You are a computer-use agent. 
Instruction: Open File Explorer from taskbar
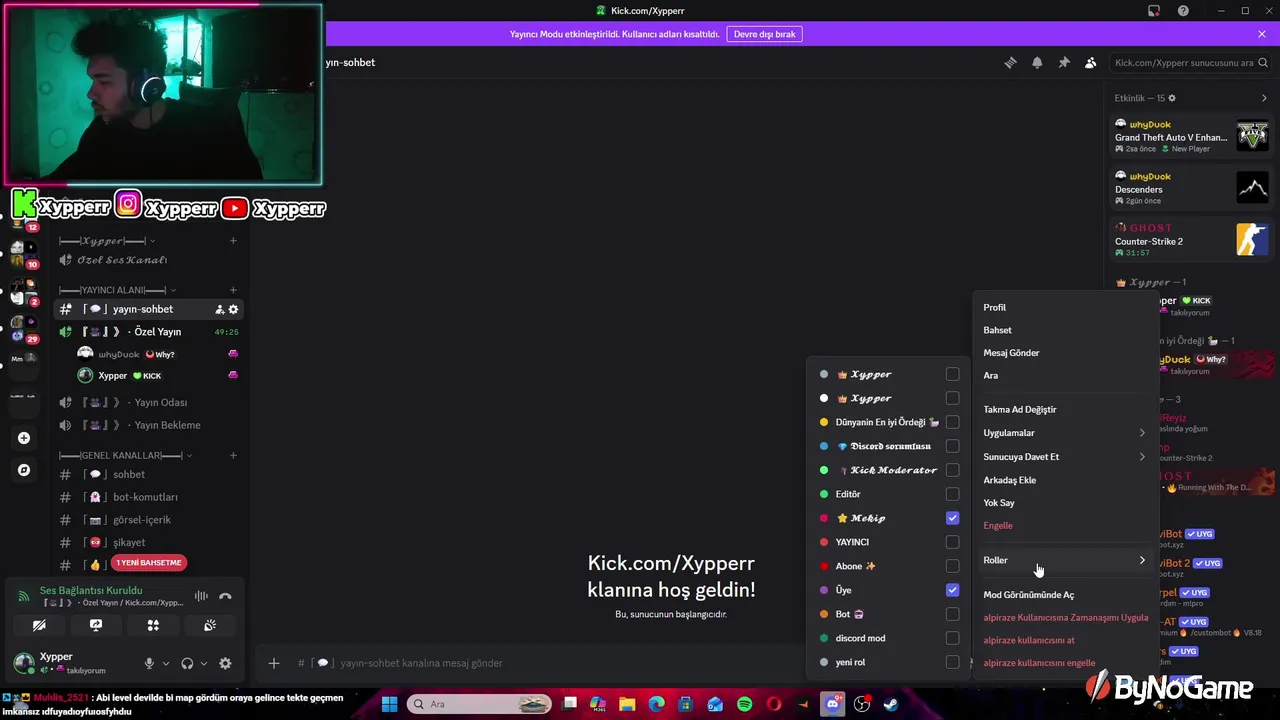point(627,704)
